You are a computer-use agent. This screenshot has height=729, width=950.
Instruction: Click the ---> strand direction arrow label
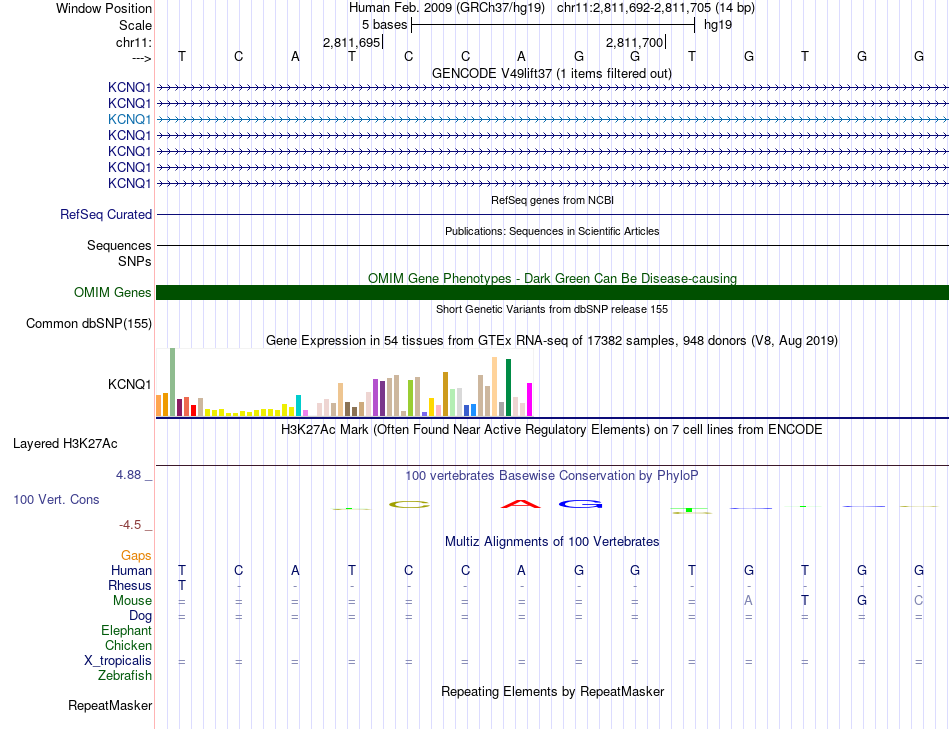click(141, 58)
